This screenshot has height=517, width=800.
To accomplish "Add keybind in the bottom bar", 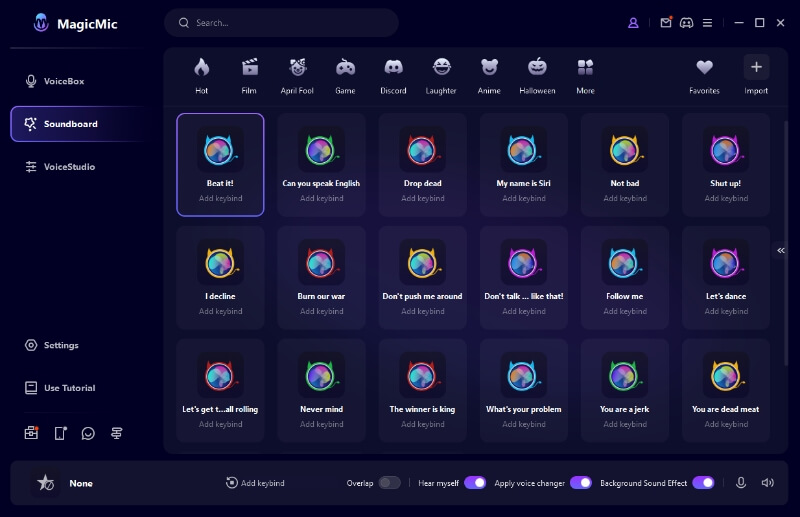I will (255, 483).
